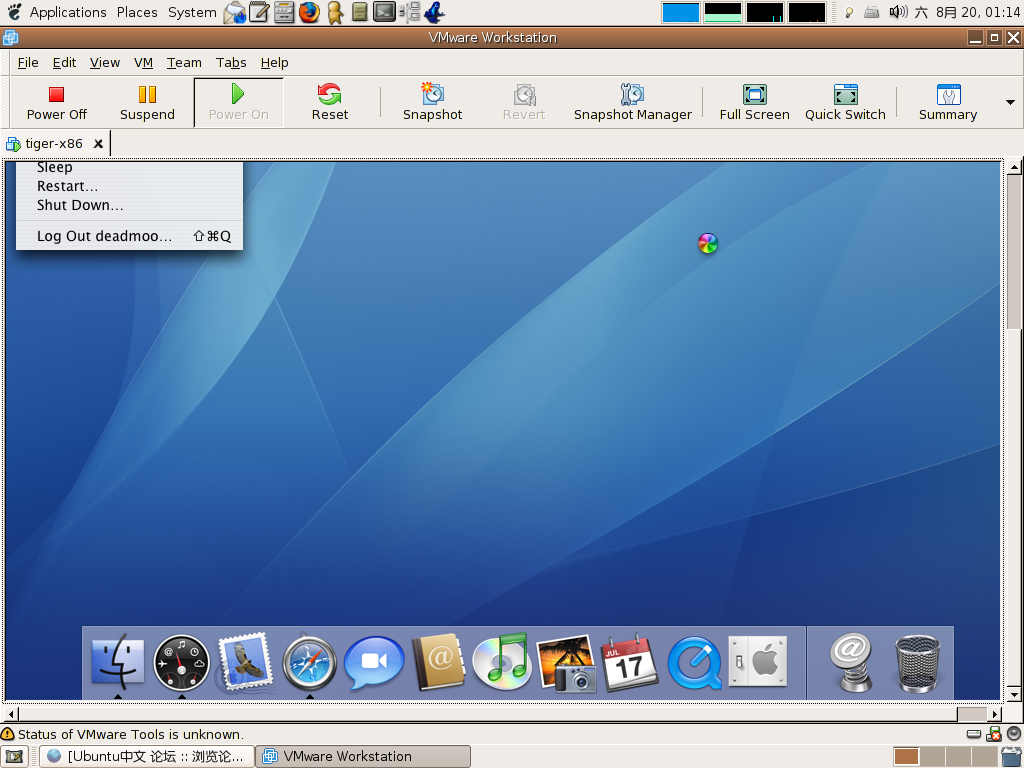1024x768 pixels.
Task: Open the View menu
Action: [x=104, y=63]
